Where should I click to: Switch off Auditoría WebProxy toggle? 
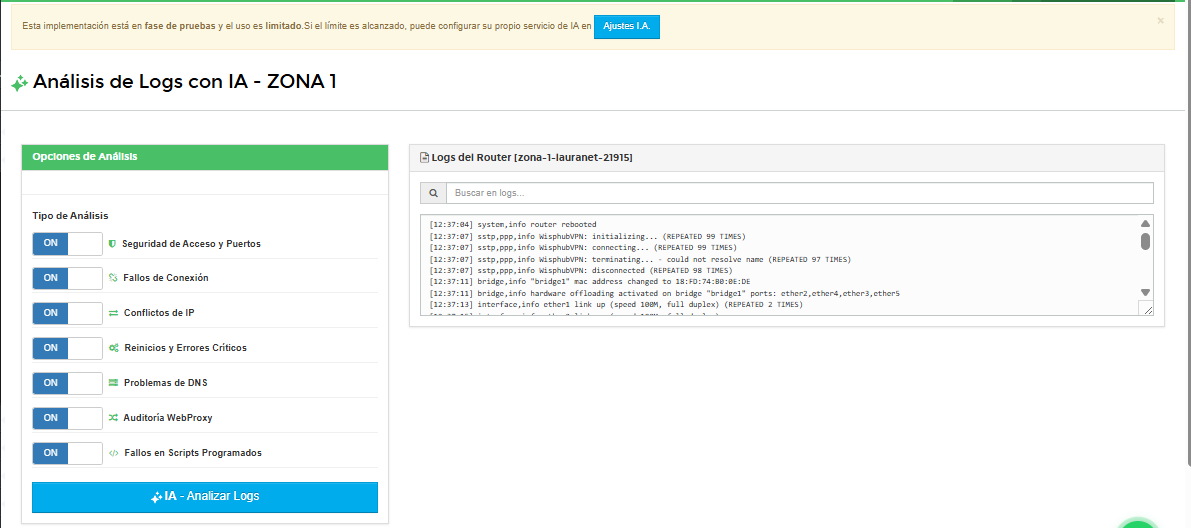click(x=67, y=418)
